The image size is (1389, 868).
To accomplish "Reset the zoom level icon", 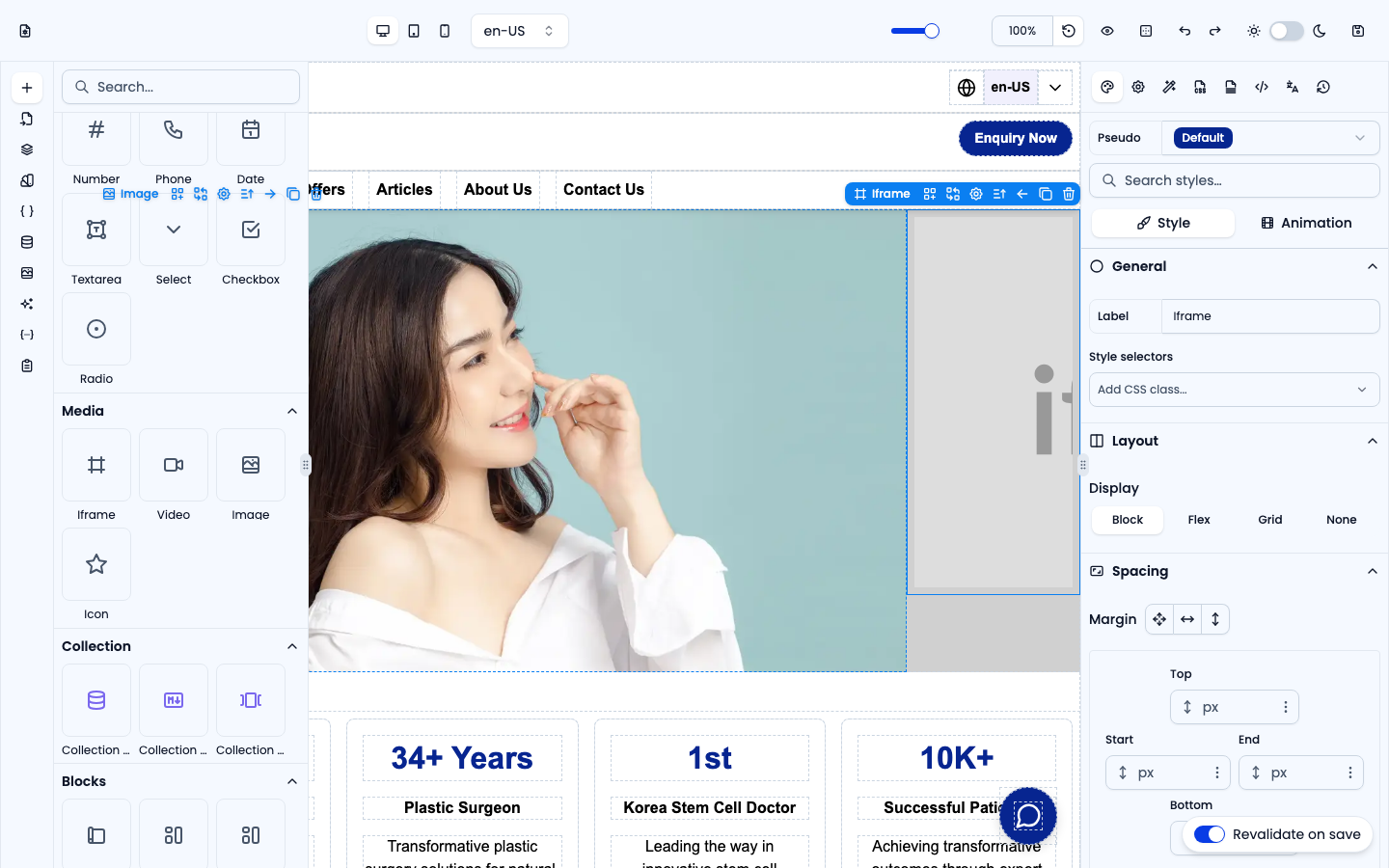I will [1069, 31].
